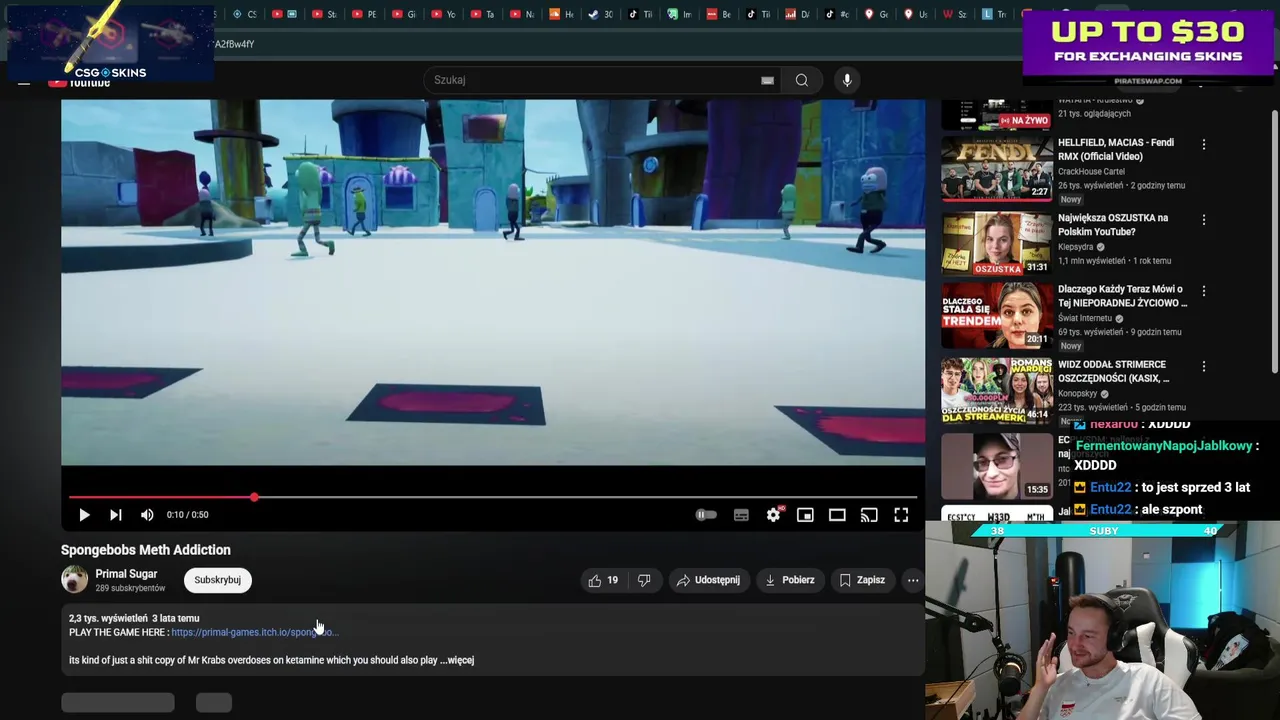Click the Świat Internetu channel name
Image resolution: width=1280 pixels, height=720 pixels.
pos(1085,318)
